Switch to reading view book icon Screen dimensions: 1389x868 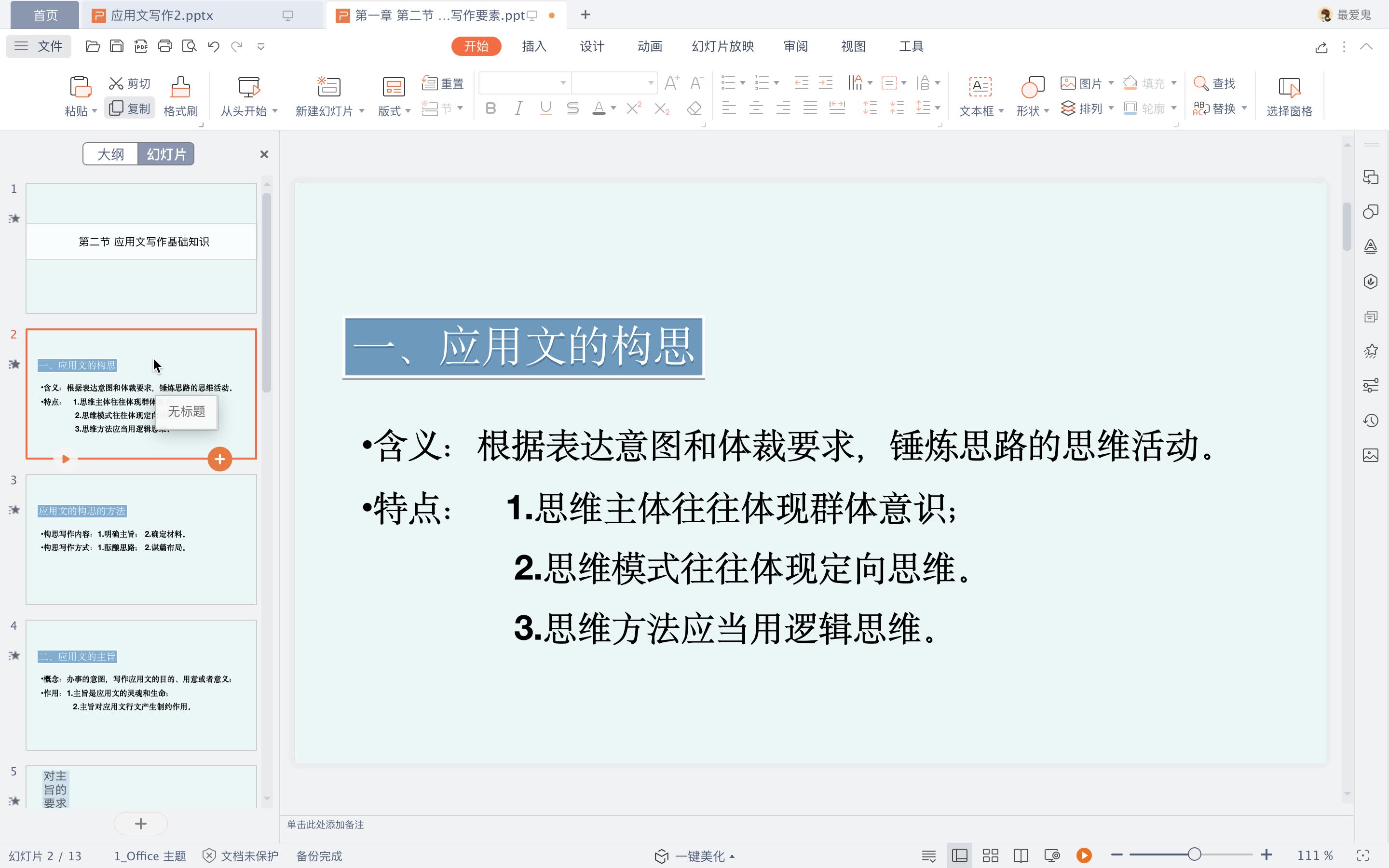(1021, 855)
